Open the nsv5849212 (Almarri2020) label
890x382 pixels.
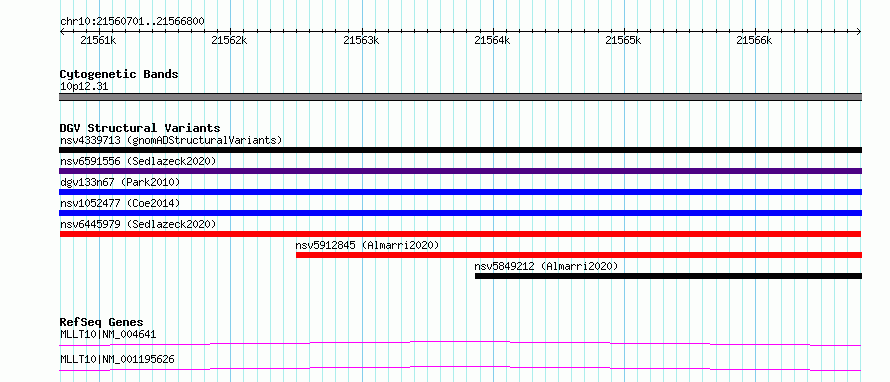coord(546,266)
